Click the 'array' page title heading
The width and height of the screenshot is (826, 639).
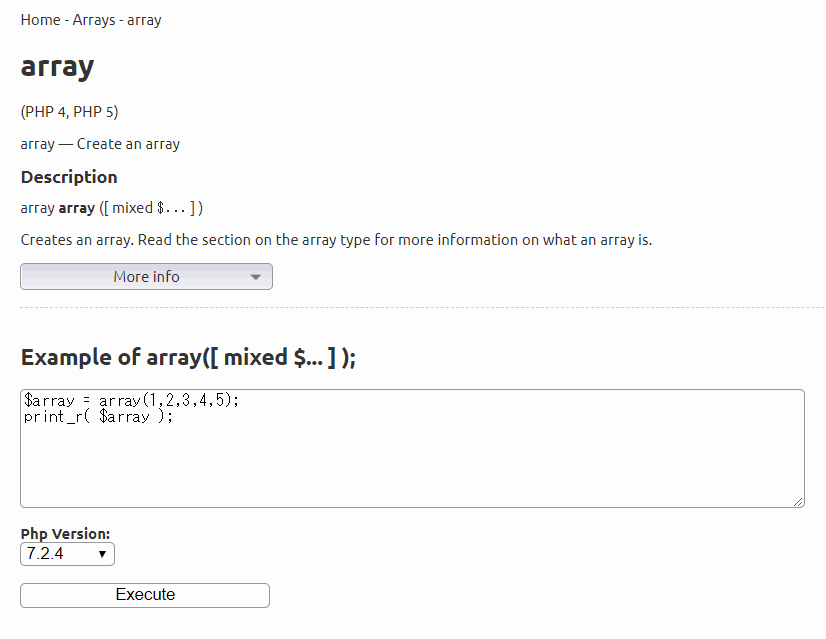57,67
